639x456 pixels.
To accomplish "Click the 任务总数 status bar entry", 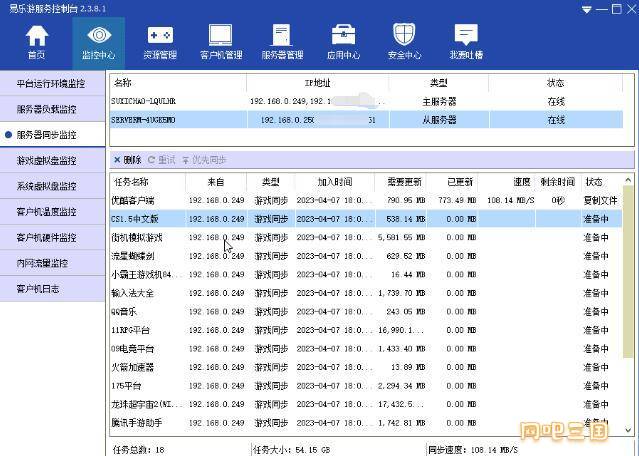I will point(139,450).
